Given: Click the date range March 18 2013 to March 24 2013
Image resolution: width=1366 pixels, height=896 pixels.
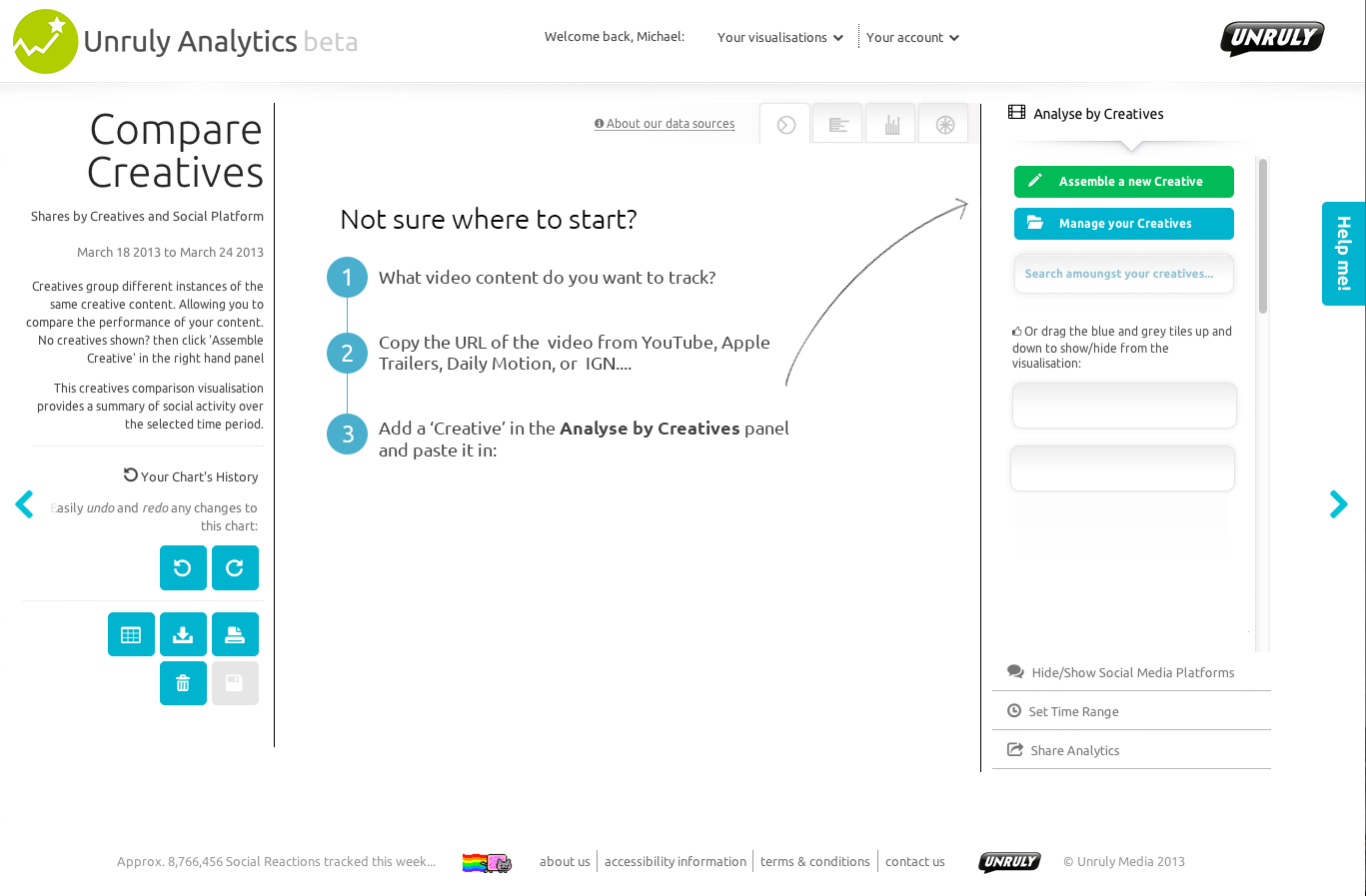Looking at the screenshot, I should tap(171, 252).
